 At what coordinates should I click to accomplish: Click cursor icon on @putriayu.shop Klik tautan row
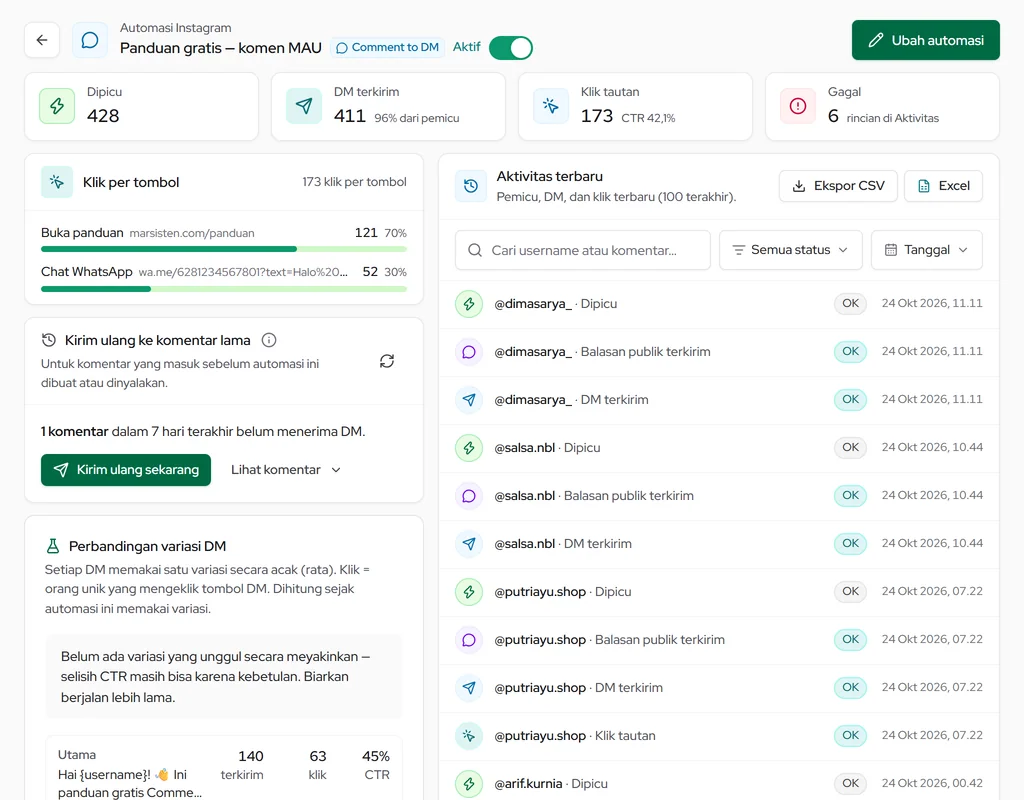[x=469, y=736]
